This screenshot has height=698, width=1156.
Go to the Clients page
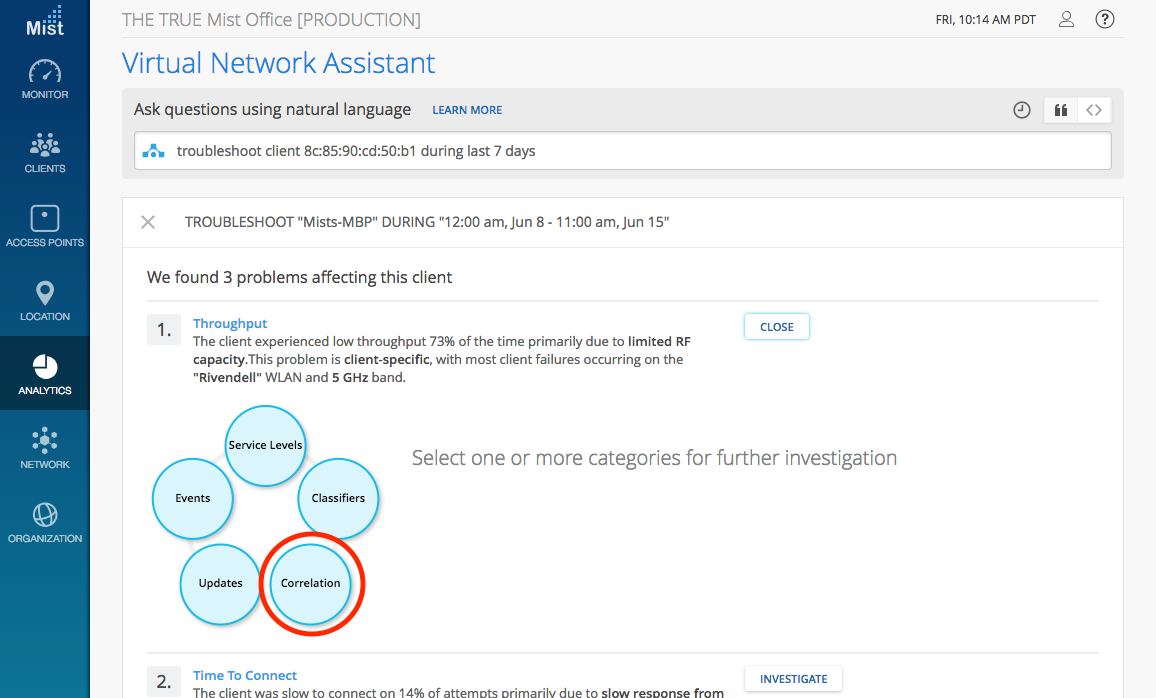click(45, 154)
